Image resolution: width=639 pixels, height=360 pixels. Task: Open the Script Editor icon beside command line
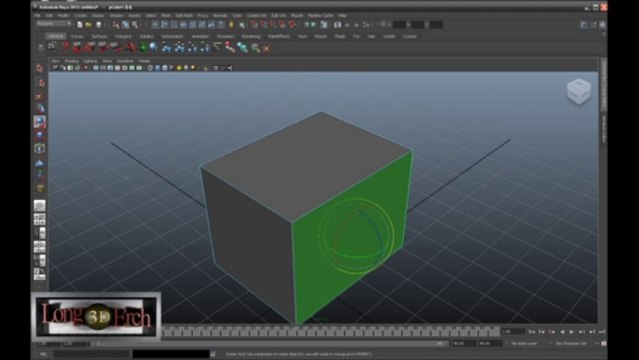point(212,354)
